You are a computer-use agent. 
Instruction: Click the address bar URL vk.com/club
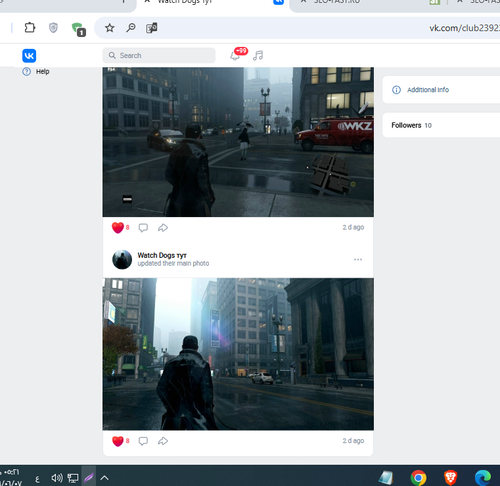coord(464,28)
